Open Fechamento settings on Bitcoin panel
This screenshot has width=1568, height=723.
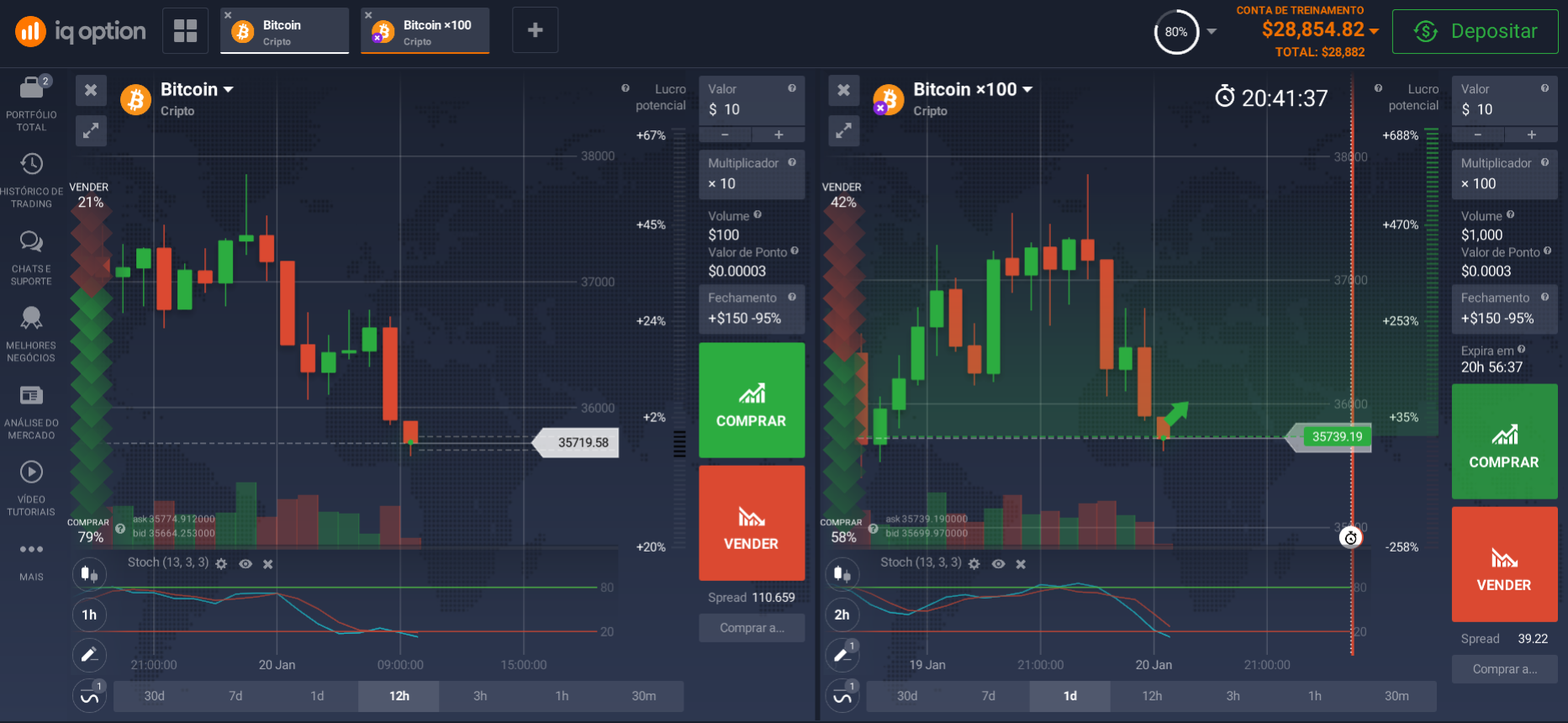(752, 309)
